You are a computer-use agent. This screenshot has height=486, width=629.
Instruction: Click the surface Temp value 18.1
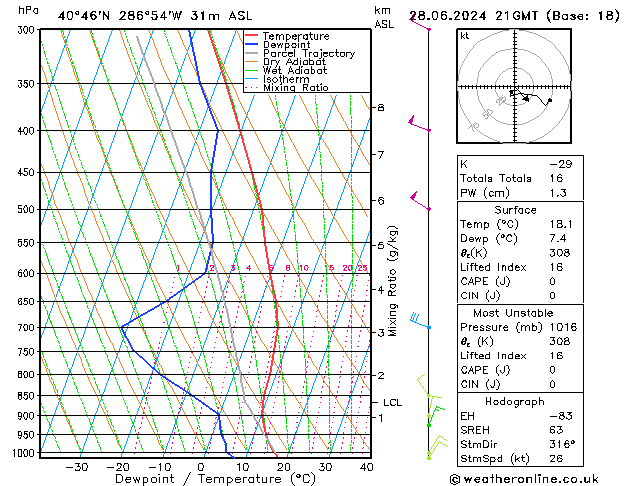(x=561, y=224)
